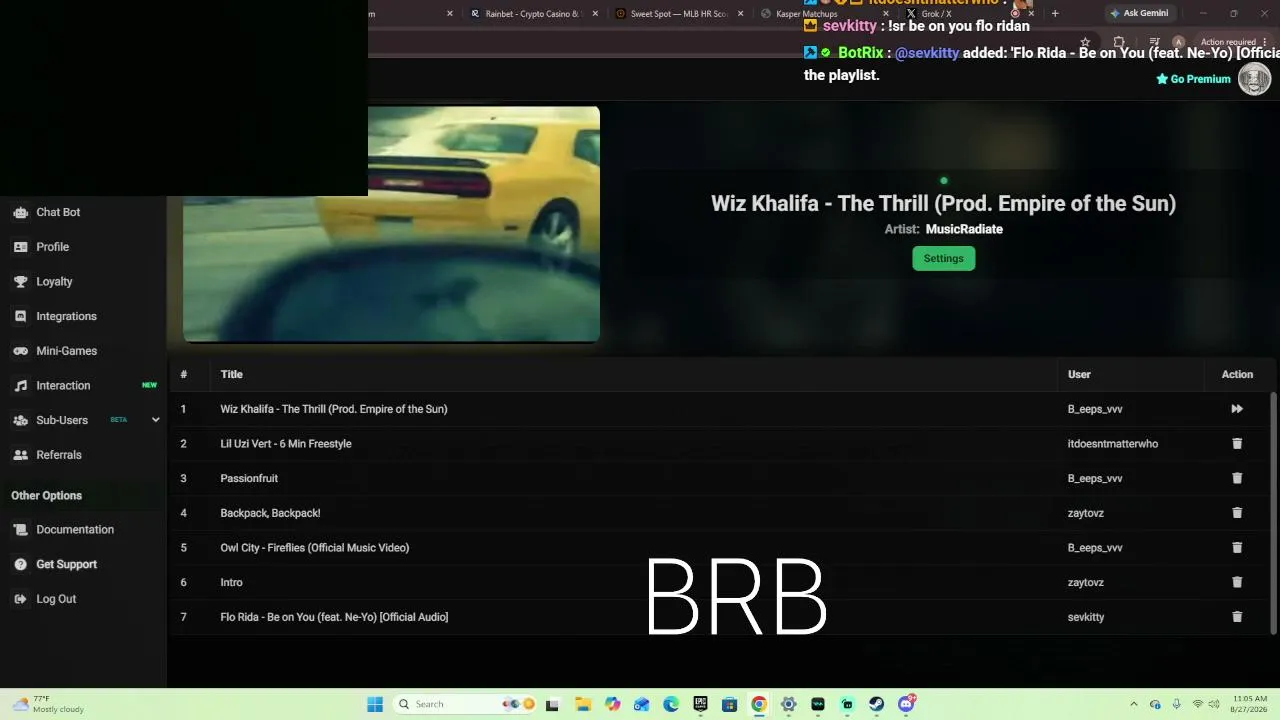1280x720 pixels.
Task: Launch Epic Games from the taskbar
Action: (700, 704)
